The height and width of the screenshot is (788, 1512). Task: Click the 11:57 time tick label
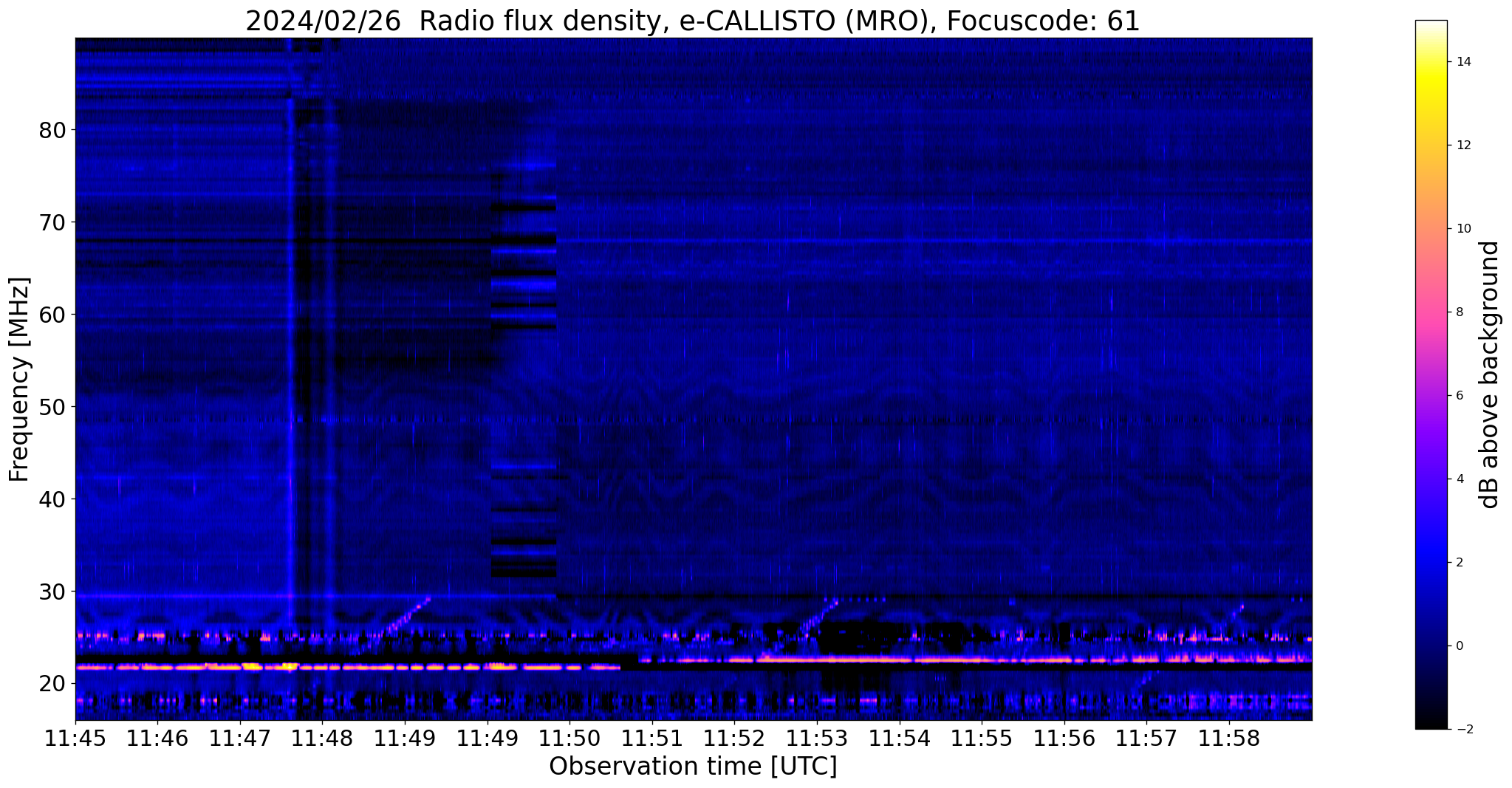[x=1146, y=738]
